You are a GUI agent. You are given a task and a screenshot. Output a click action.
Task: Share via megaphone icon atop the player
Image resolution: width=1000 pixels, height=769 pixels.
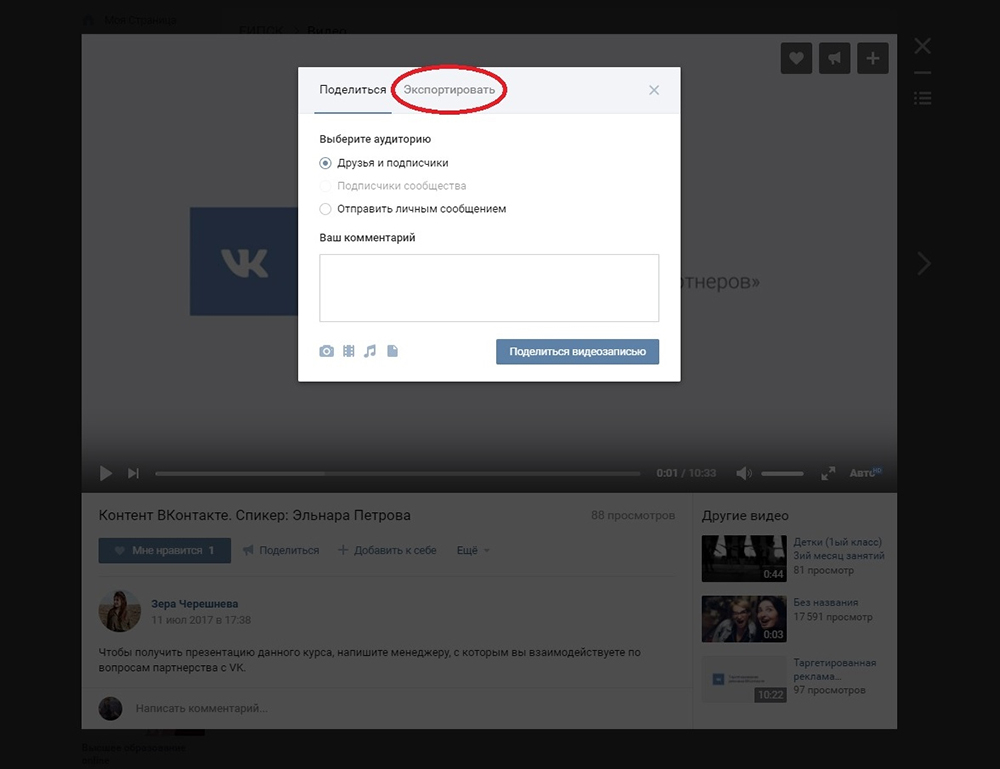834,59
